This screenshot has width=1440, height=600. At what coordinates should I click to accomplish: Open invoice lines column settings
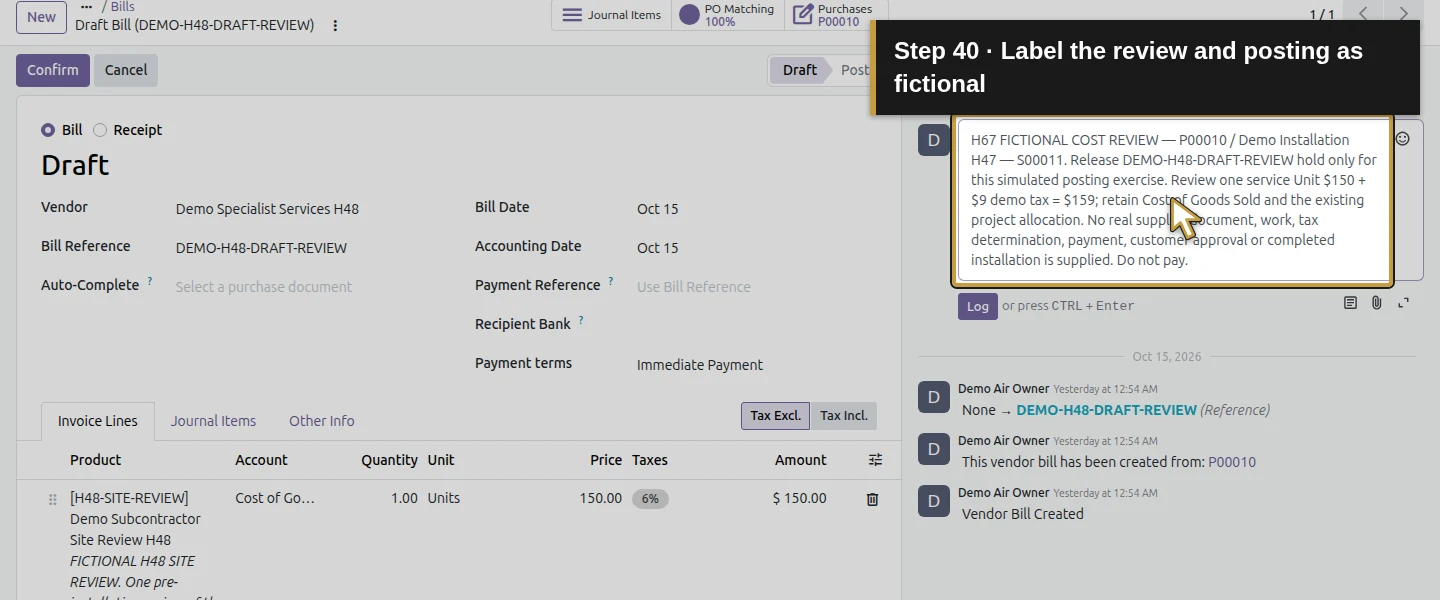click(x=875, y=460)
